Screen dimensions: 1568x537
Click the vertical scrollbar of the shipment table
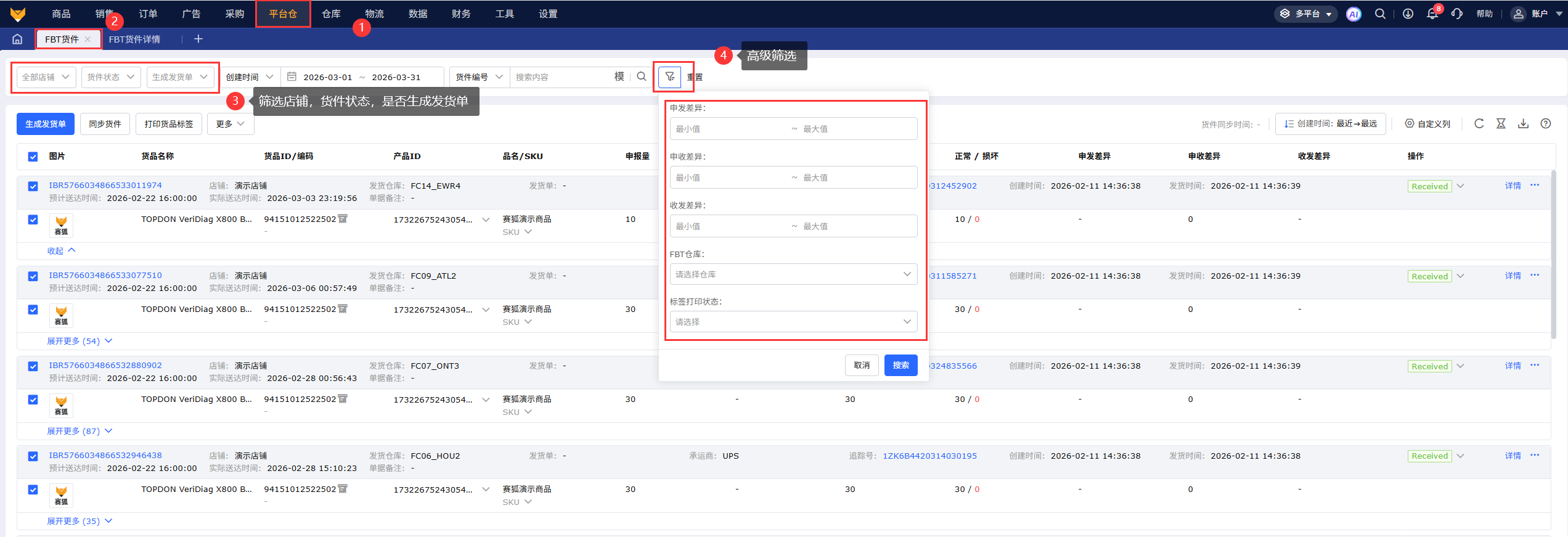(x=1553, y=255)
